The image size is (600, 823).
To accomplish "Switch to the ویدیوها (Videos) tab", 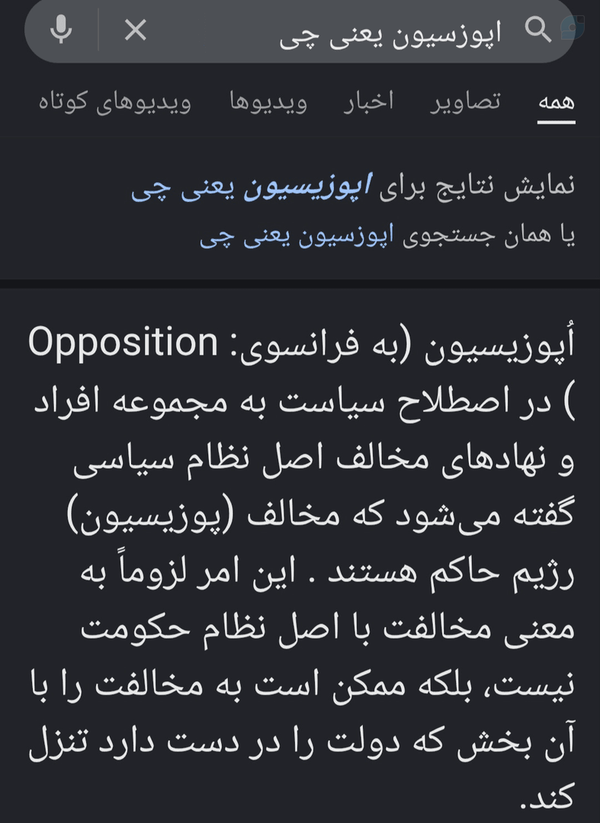I will [268, 102].
